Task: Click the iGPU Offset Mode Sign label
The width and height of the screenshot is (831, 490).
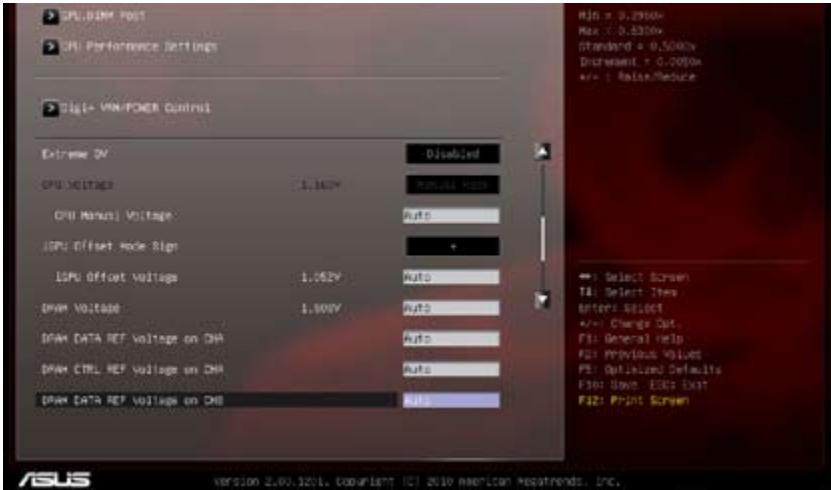Action: [x=110, y=246]
